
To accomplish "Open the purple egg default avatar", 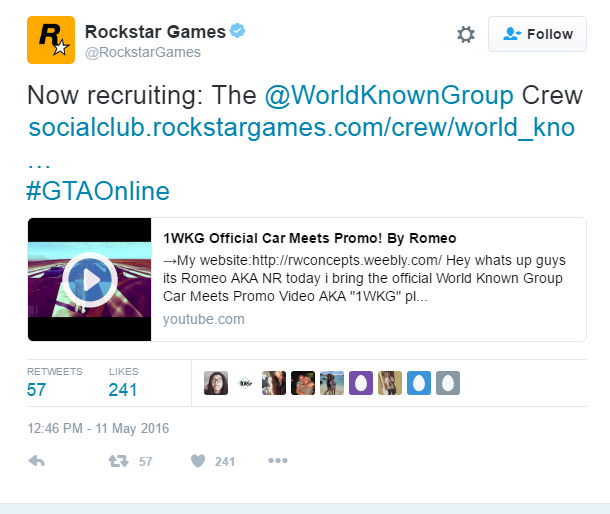I will [361, 383].
